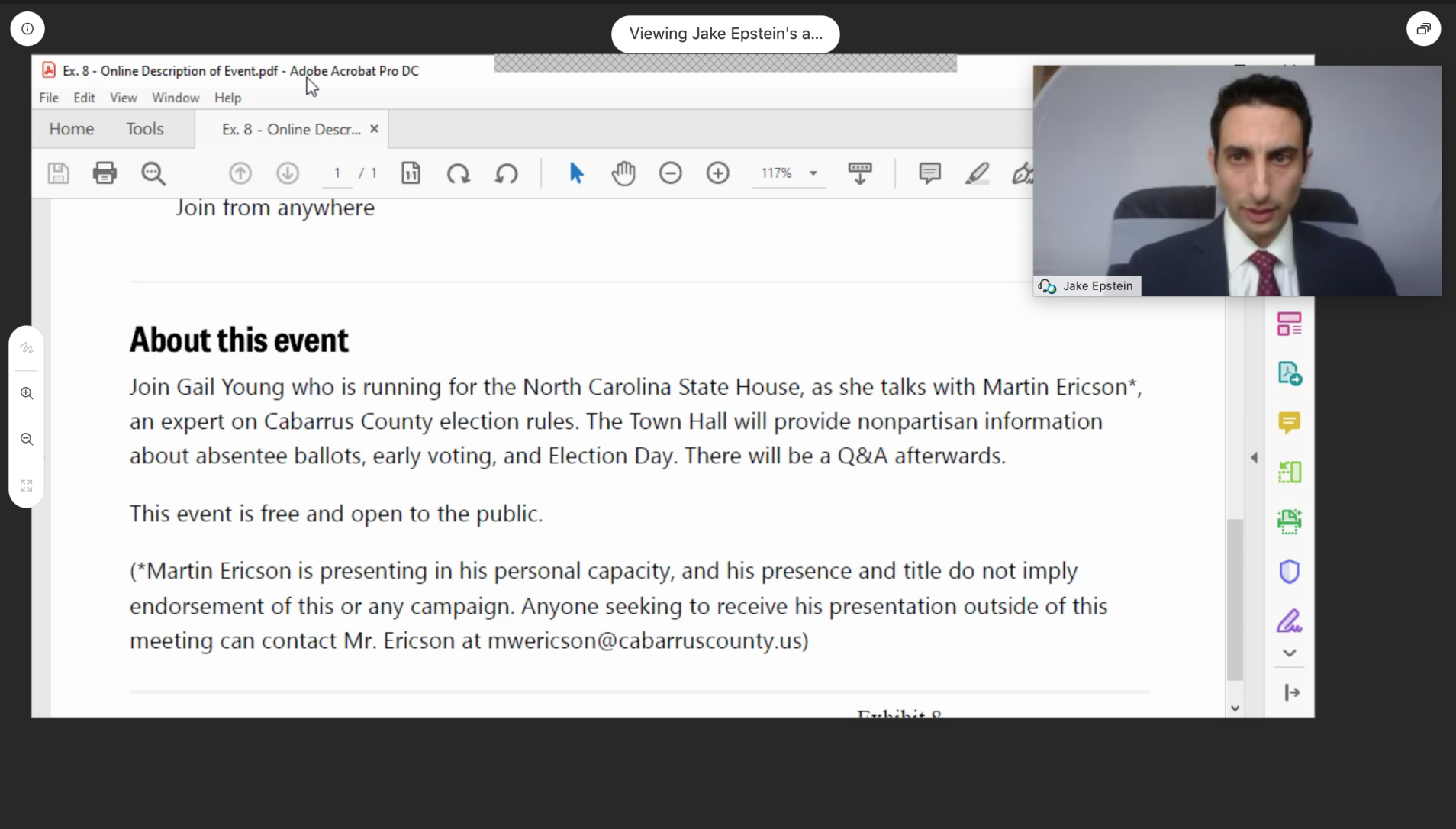Open the Protect shield tool
Viewport: 1456px width, 829px height.
(x=1290, y=571)
